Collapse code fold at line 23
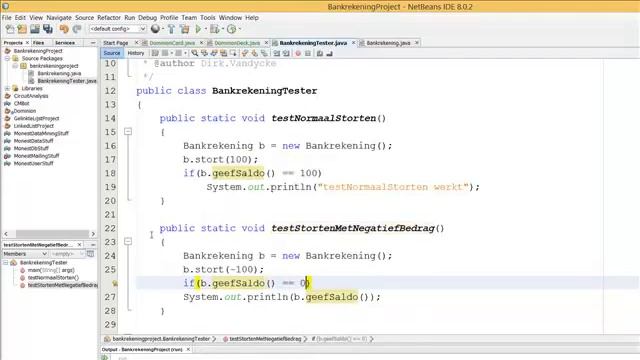Screen dimensions: 640x360 click(128, 242)
